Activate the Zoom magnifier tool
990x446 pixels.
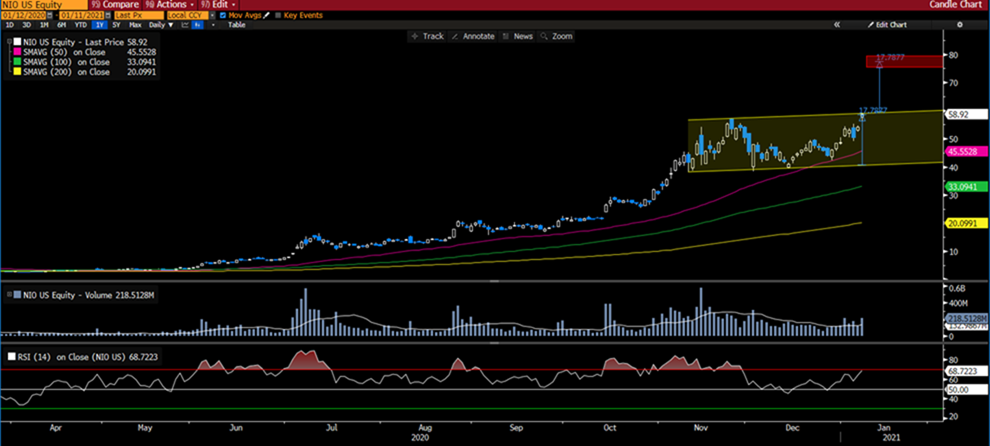[556, 36]
